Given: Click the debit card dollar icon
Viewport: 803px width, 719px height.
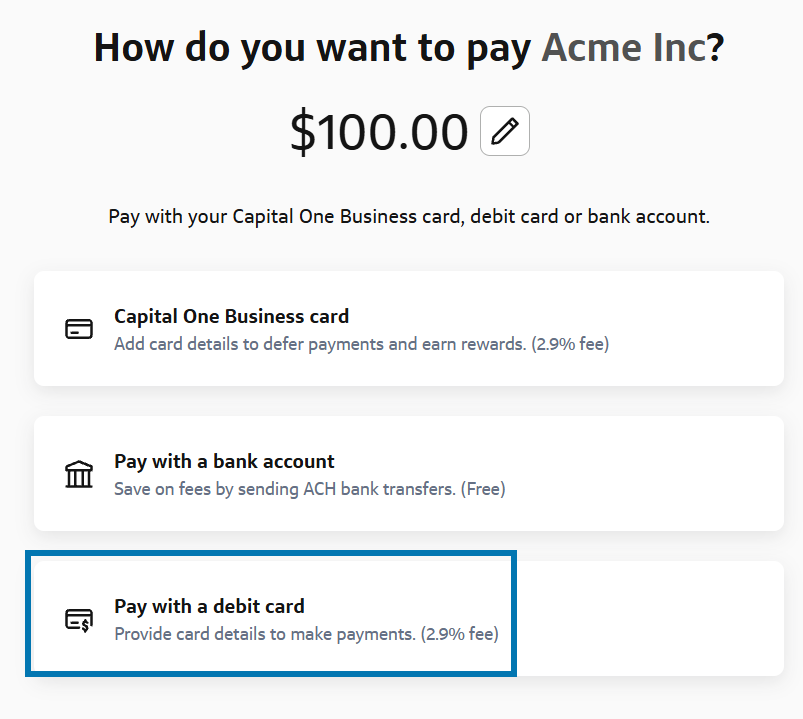Looking at the screenshot, I should (x=79, y=620).
